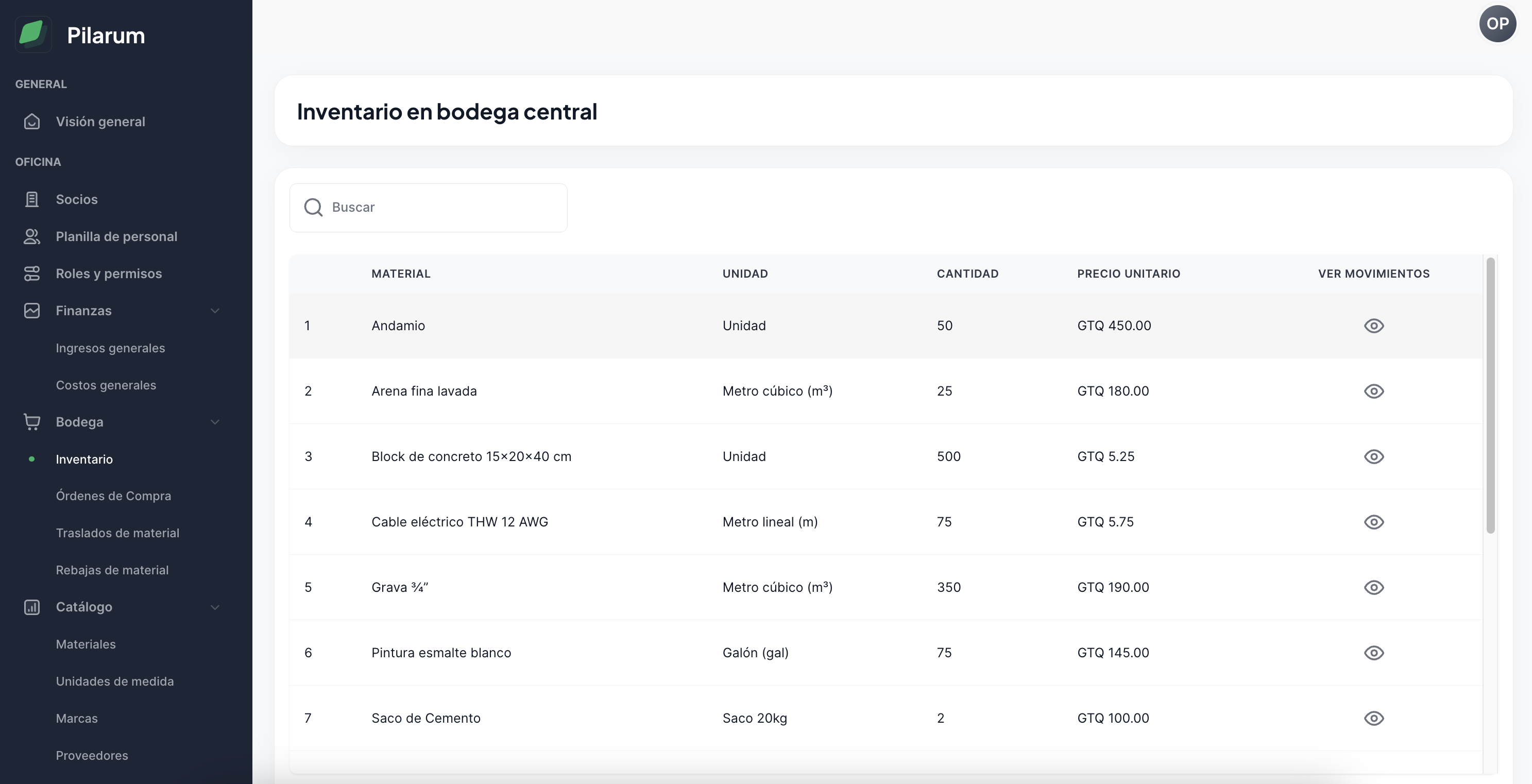The width and height of the screenshot is (1532, 784).
Task: Click inside the Buscar search field
Action: click(428, 208)
